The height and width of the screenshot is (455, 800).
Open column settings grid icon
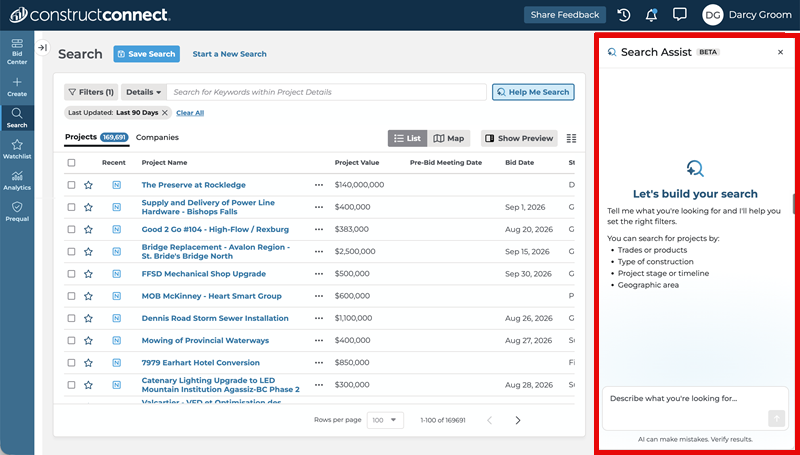click(571, 138)
